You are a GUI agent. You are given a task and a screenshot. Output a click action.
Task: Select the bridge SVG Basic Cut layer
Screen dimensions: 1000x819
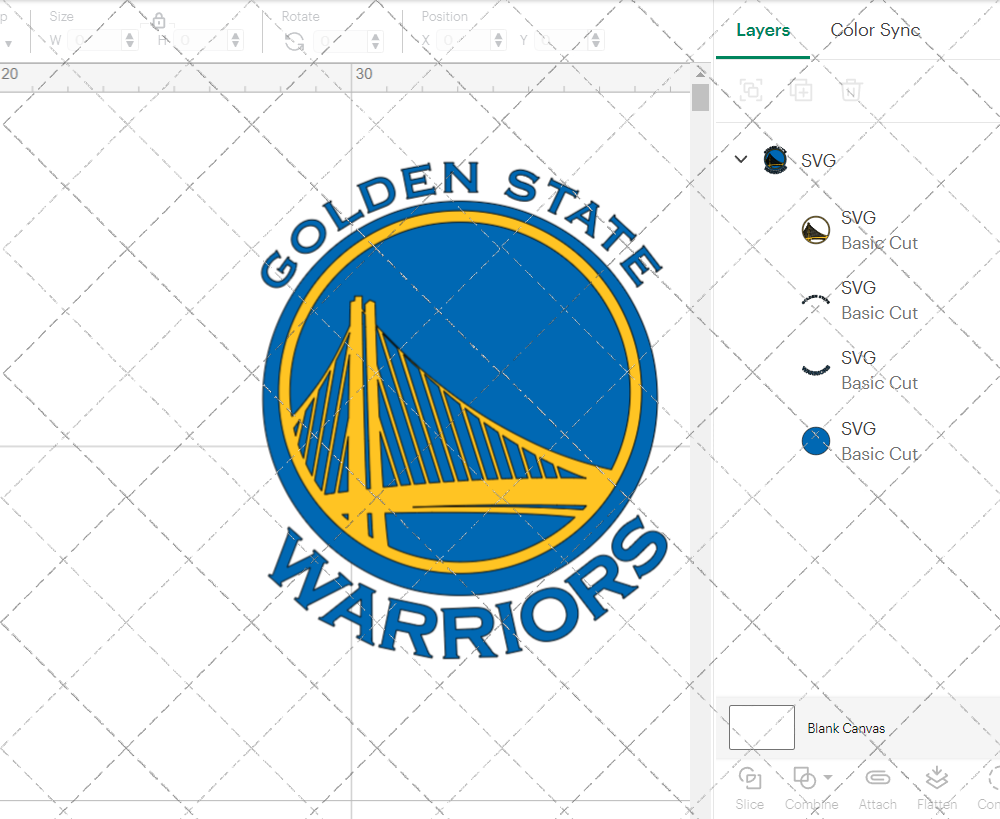coord(858,230)
